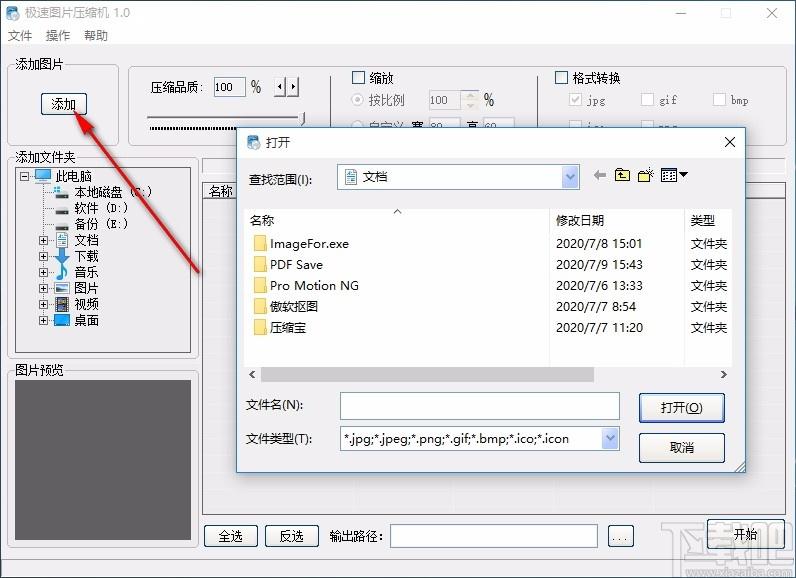Decrease compression quality with left arrow

click(280, 87)
